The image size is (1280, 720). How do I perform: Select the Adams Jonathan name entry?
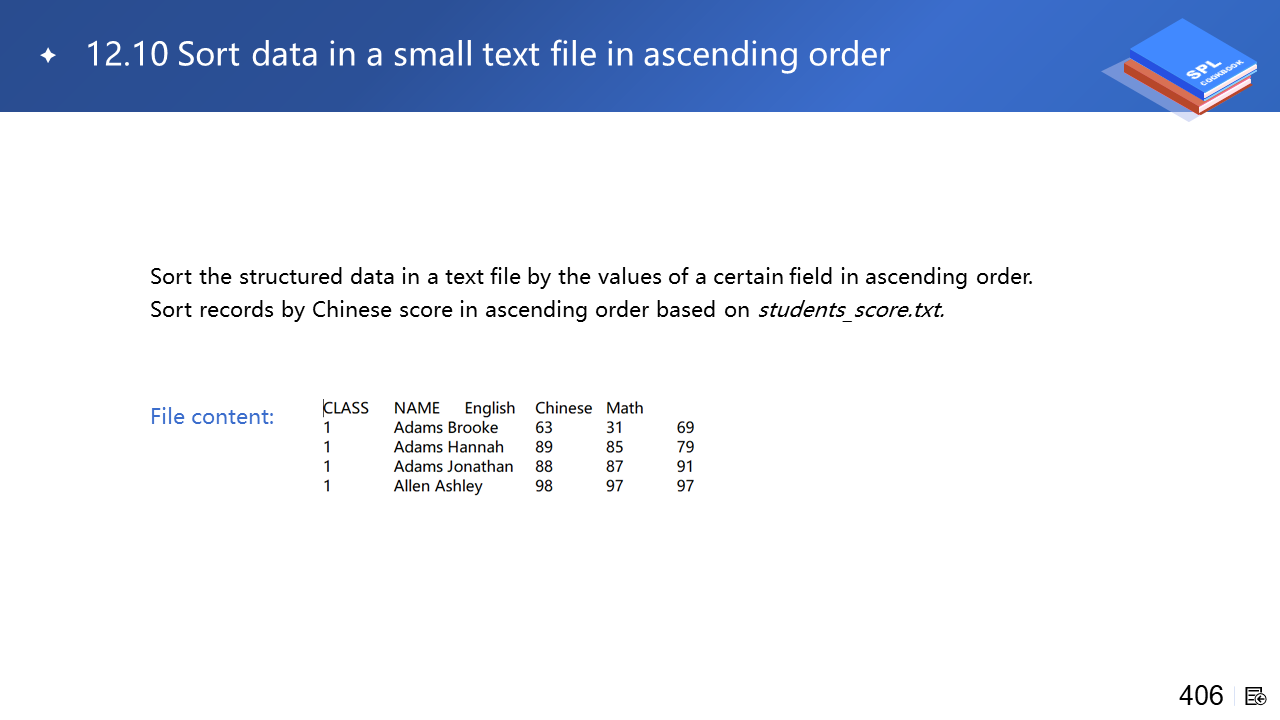point(453,466)
